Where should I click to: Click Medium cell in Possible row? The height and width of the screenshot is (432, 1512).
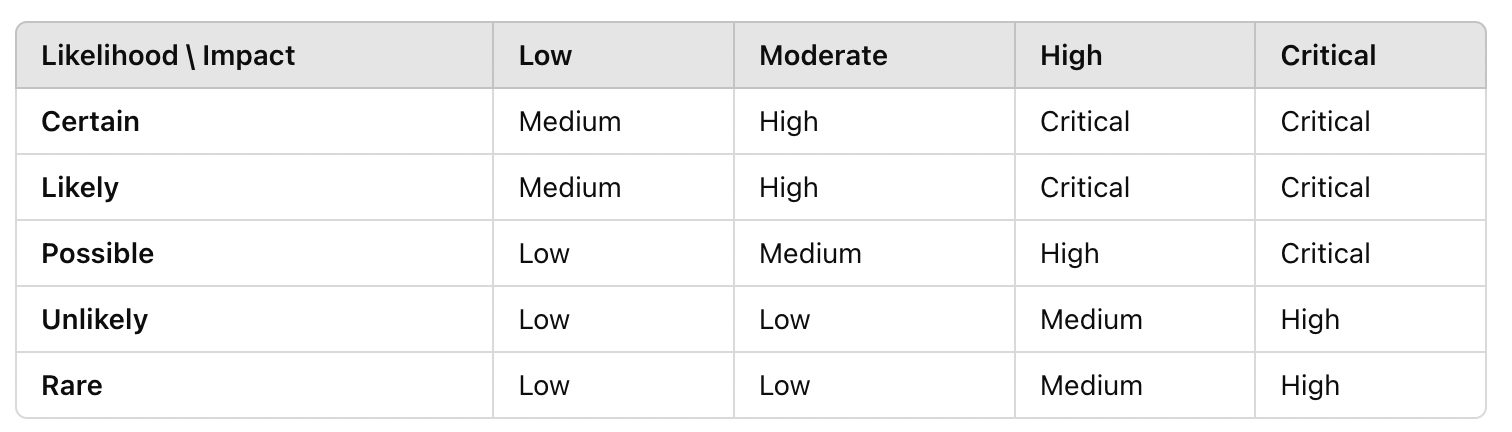tap(810, 254)
